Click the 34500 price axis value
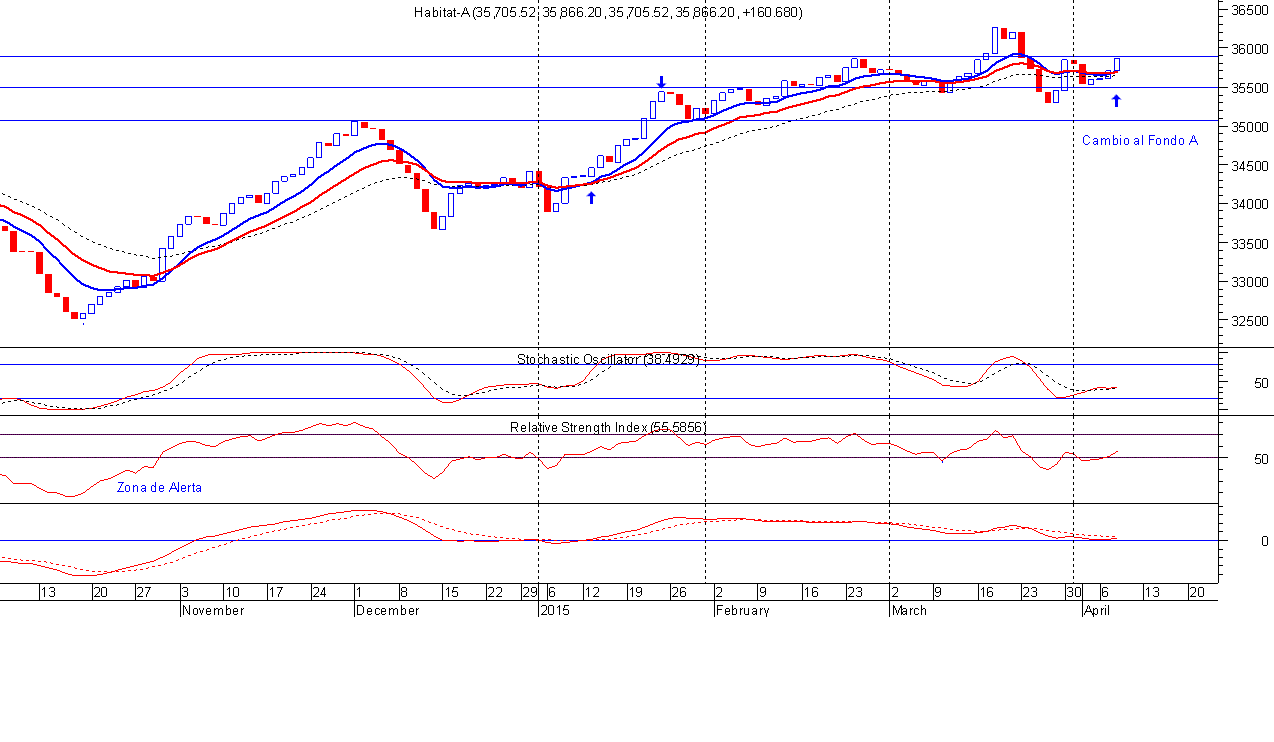 (1249, 166)
